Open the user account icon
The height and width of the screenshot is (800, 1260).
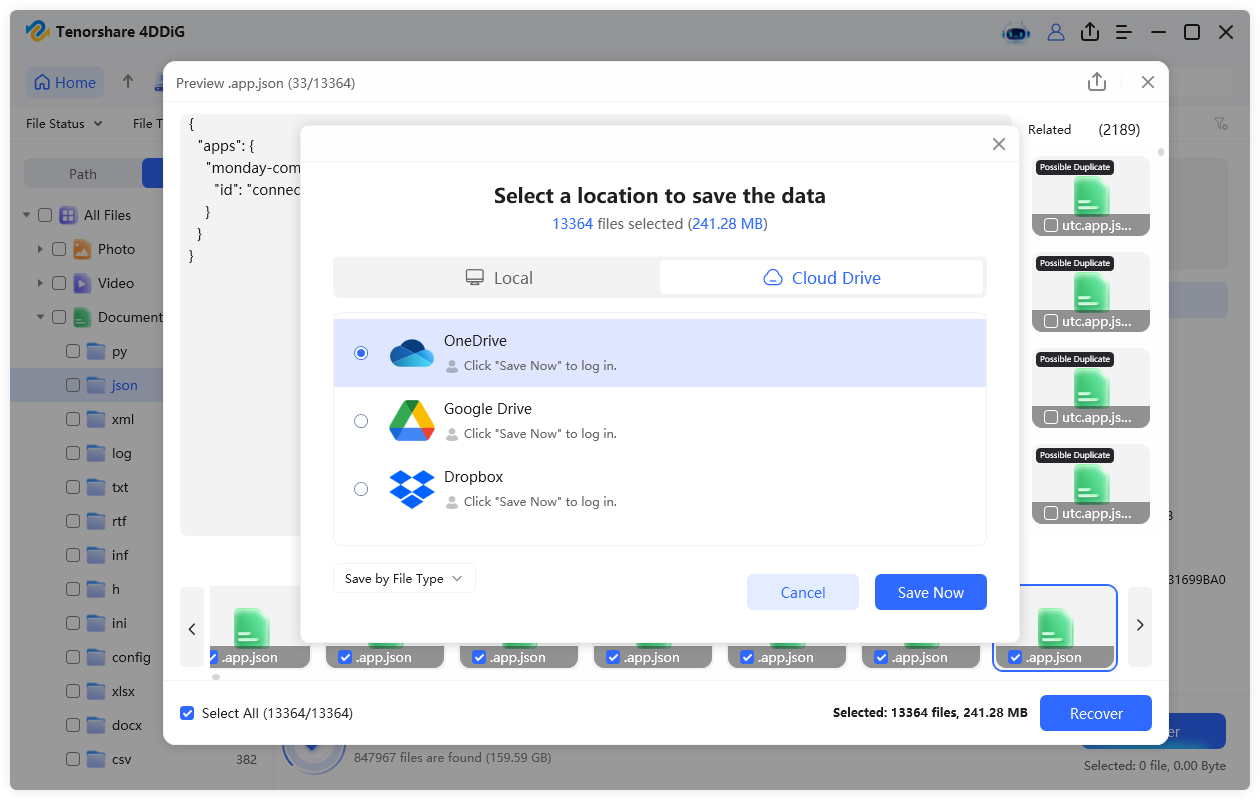[x=1056, y=32]
